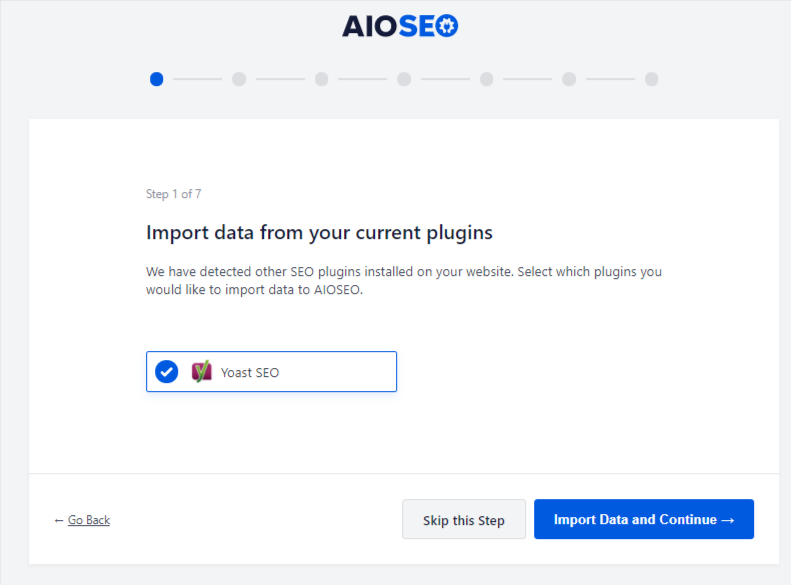Click the sixth step progress dot
Image resolution: width=791 pixels, height=585 pixels.
coord(569,79)
